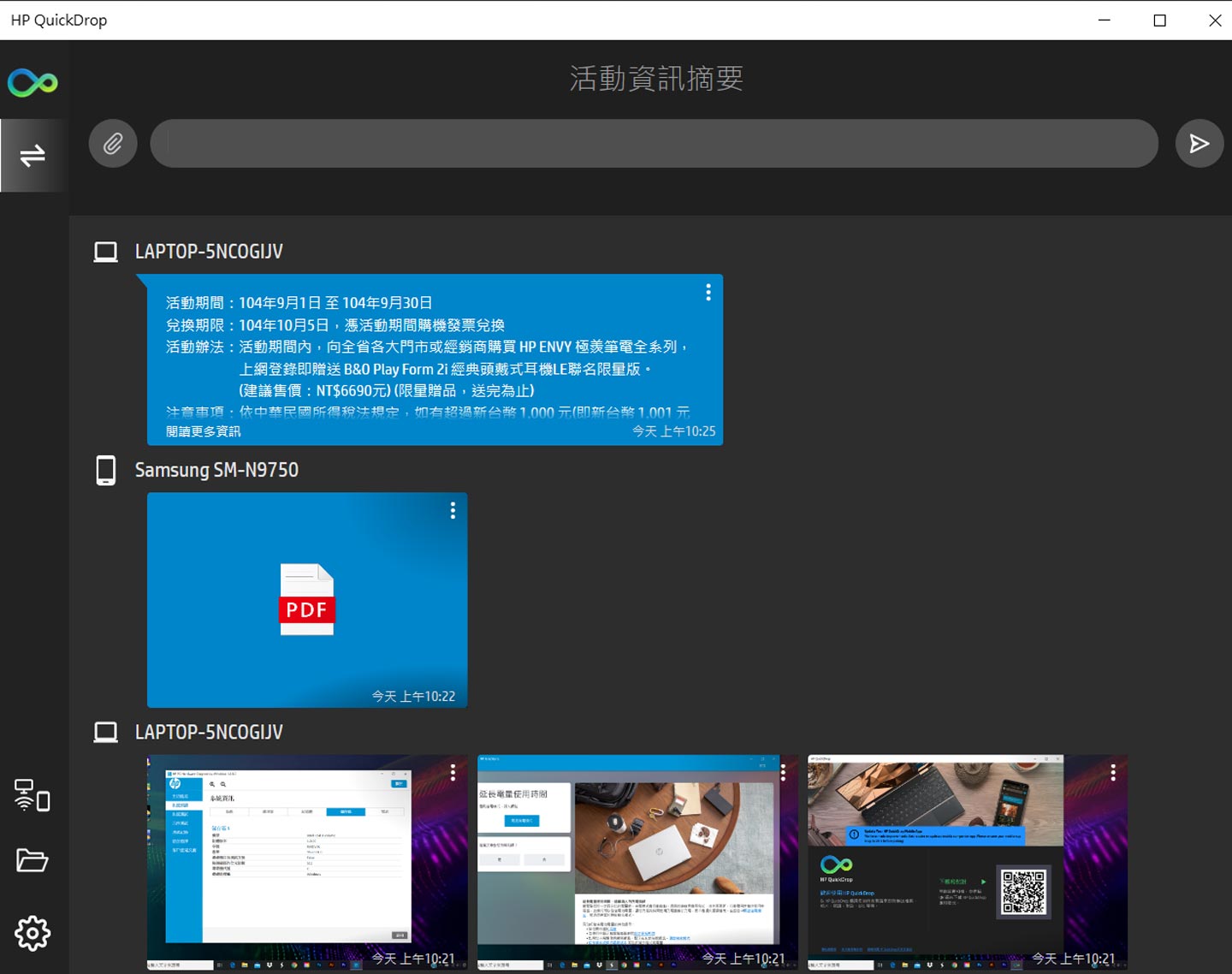Click the 閱讀更多資訊 link
This screenshot has height=974, width=1232.
tap(204, 431)
